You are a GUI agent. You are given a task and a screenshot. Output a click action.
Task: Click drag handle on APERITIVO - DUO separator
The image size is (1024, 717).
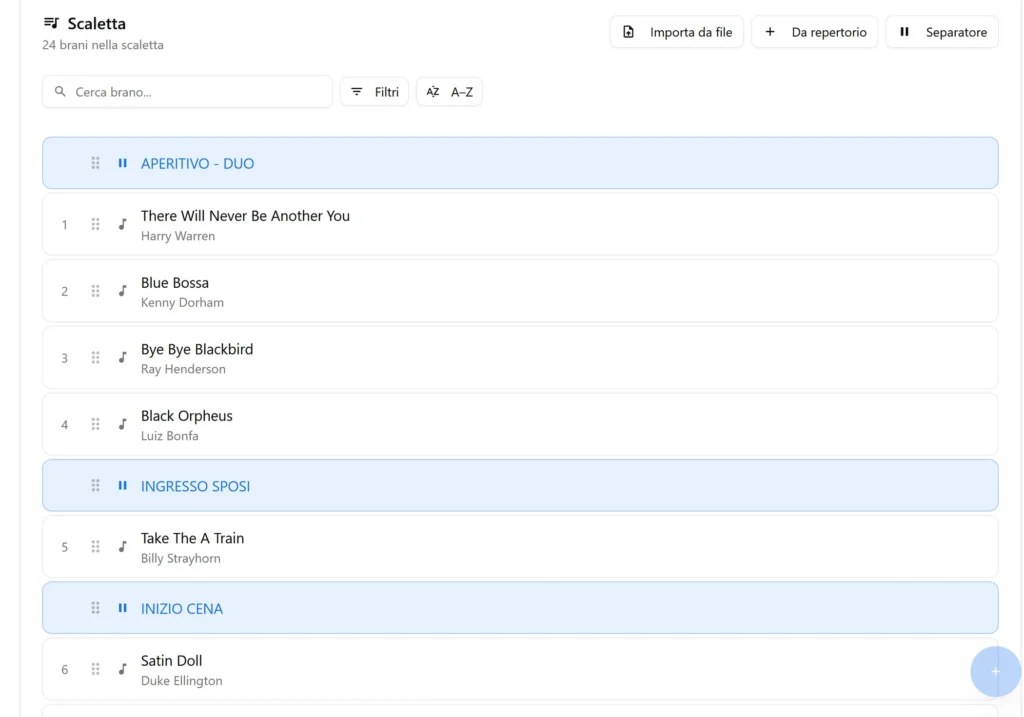[96, 163]
